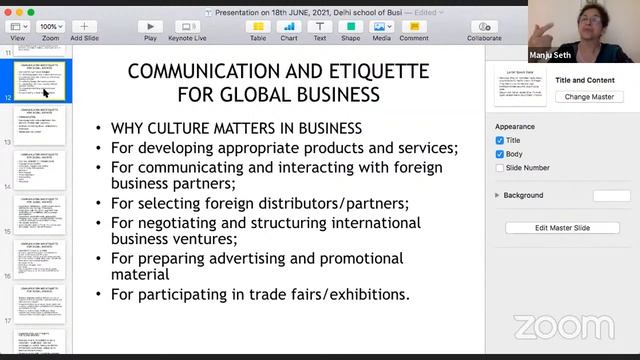Select slide 15 thumbnail in navigator
The image size is (640, 360).
click(x=39, y=215)
